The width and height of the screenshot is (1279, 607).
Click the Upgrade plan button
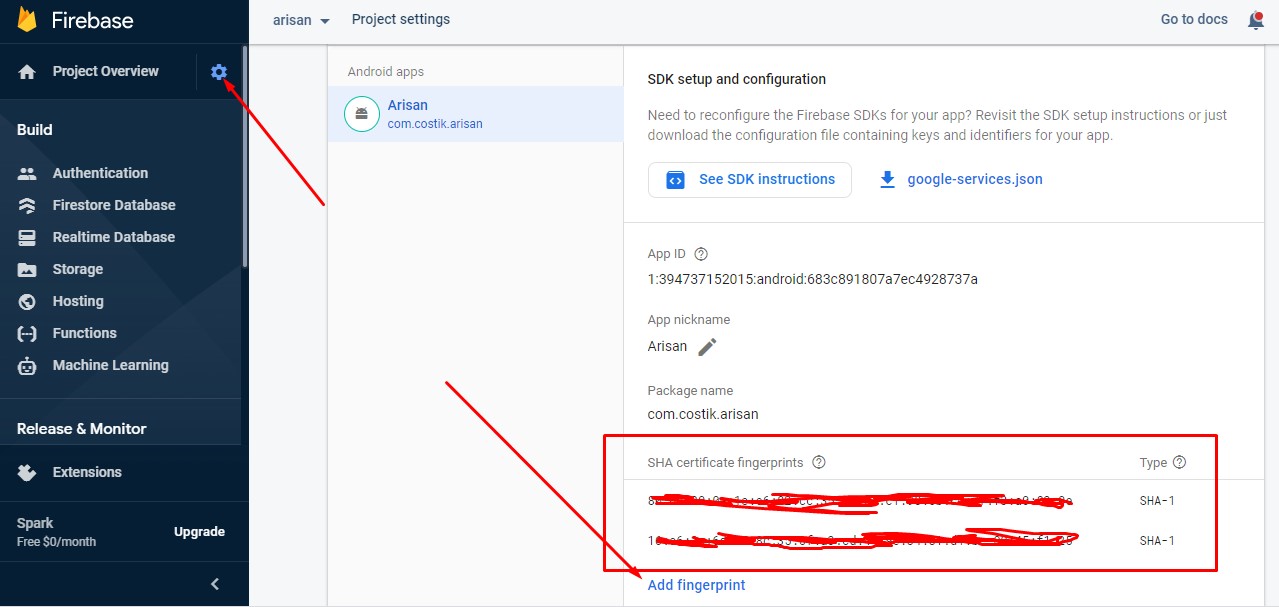coord(199,532)
